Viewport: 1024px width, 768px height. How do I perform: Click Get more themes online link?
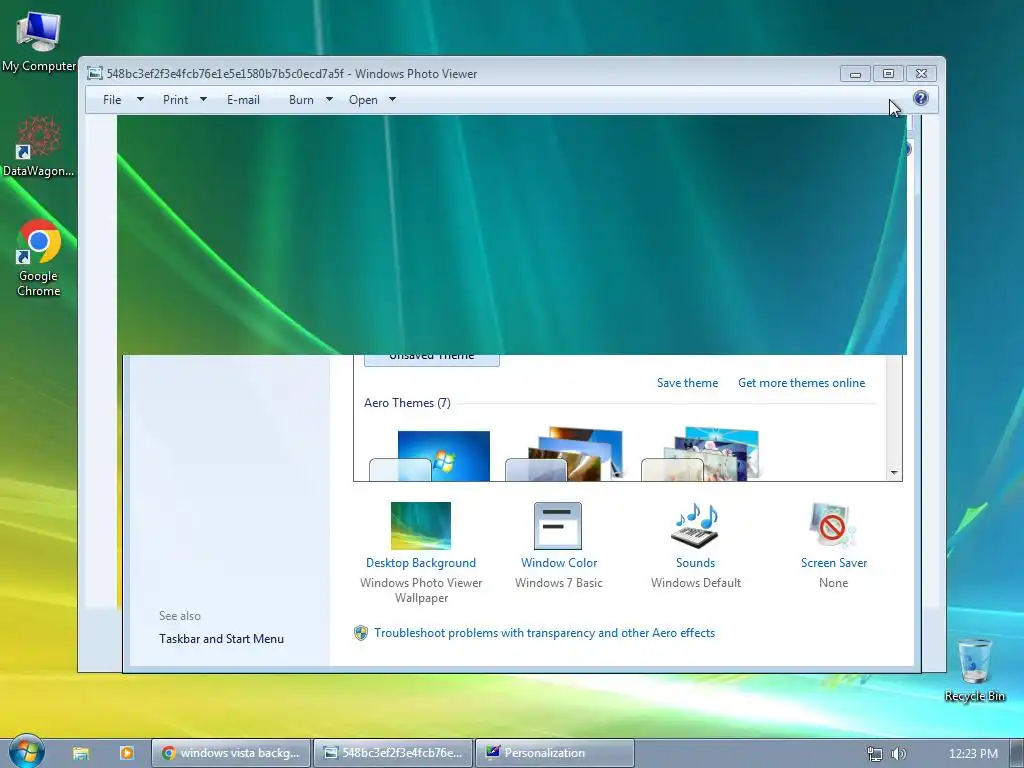tap(801, 383)
